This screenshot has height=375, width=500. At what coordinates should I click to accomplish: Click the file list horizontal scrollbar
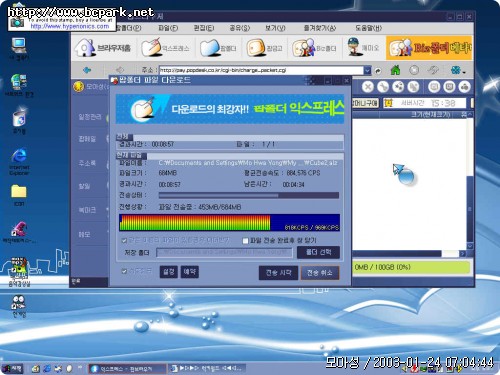click(409, 254)
